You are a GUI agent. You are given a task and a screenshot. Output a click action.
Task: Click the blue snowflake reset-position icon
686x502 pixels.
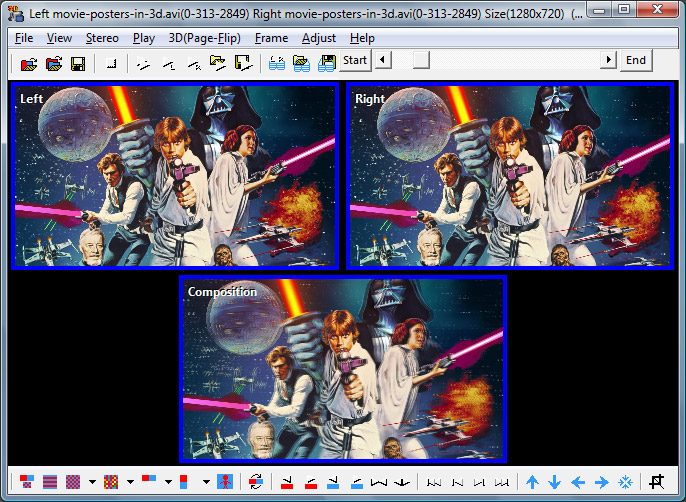point(625,482)
